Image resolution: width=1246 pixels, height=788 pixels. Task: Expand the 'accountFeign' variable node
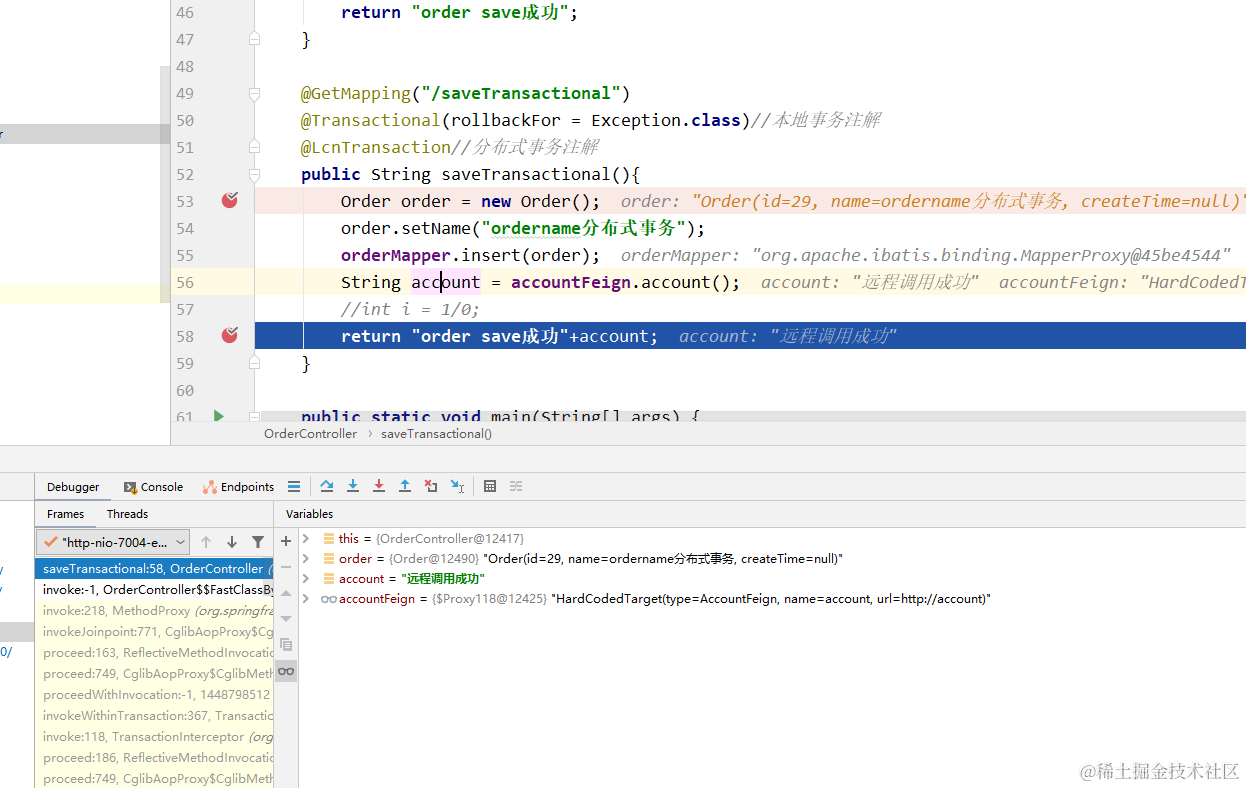[x=305, y=598]
